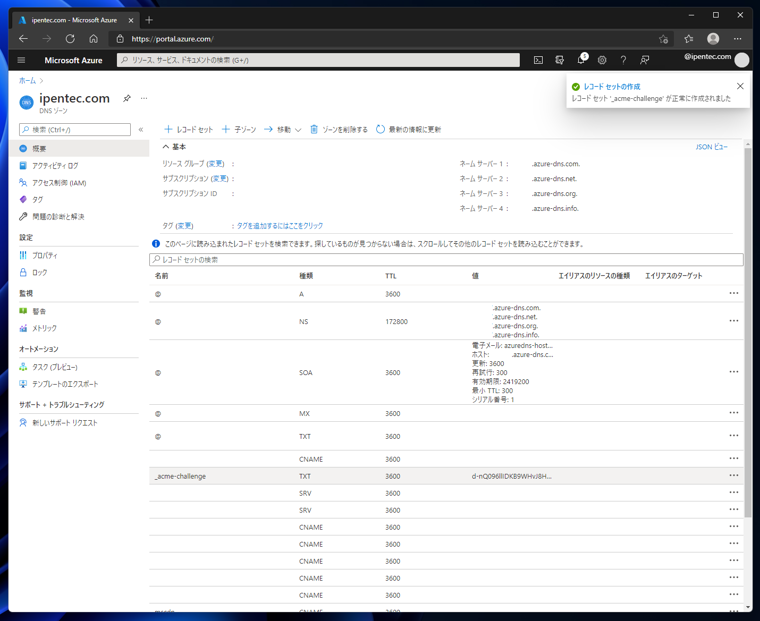Open browser profile icon
Image resolution: width=760 pixels, height=621 pixels.
coord(713,39)
